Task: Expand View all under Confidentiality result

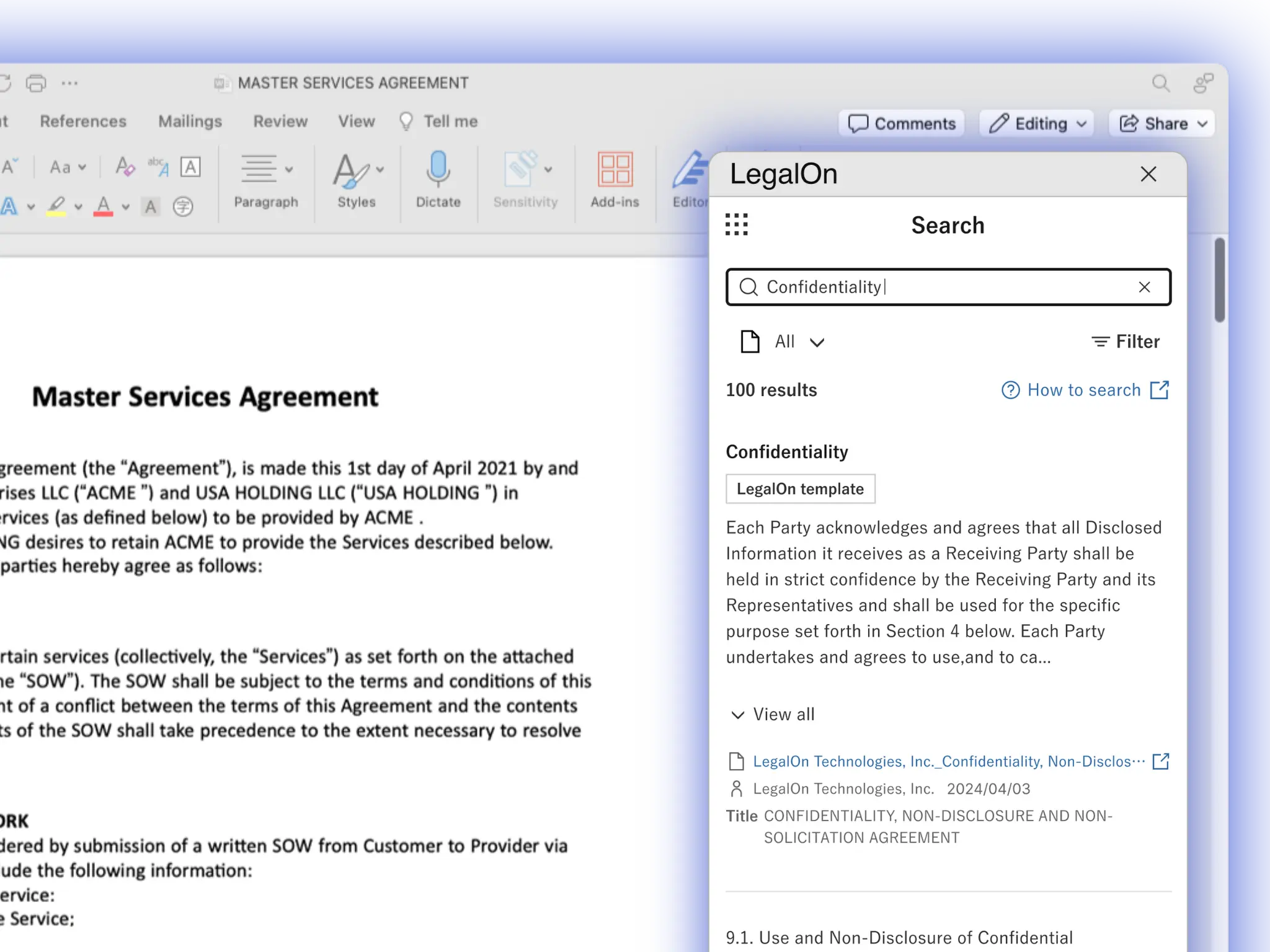Action: click(x=773, y=715)
